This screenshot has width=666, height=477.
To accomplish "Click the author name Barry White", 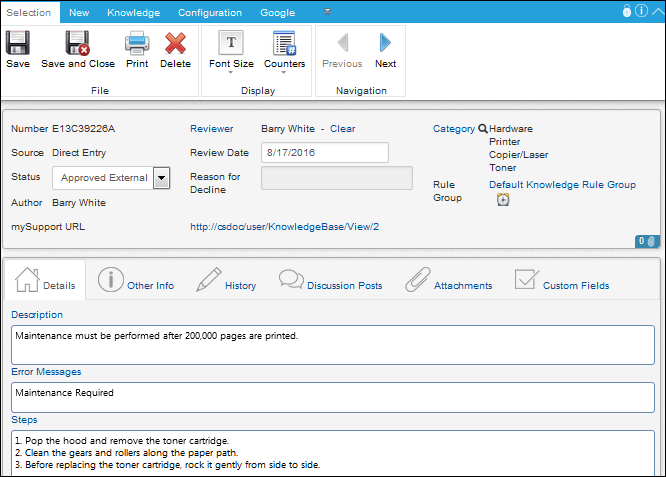I will pyautogui.click(x=79, y=203).
